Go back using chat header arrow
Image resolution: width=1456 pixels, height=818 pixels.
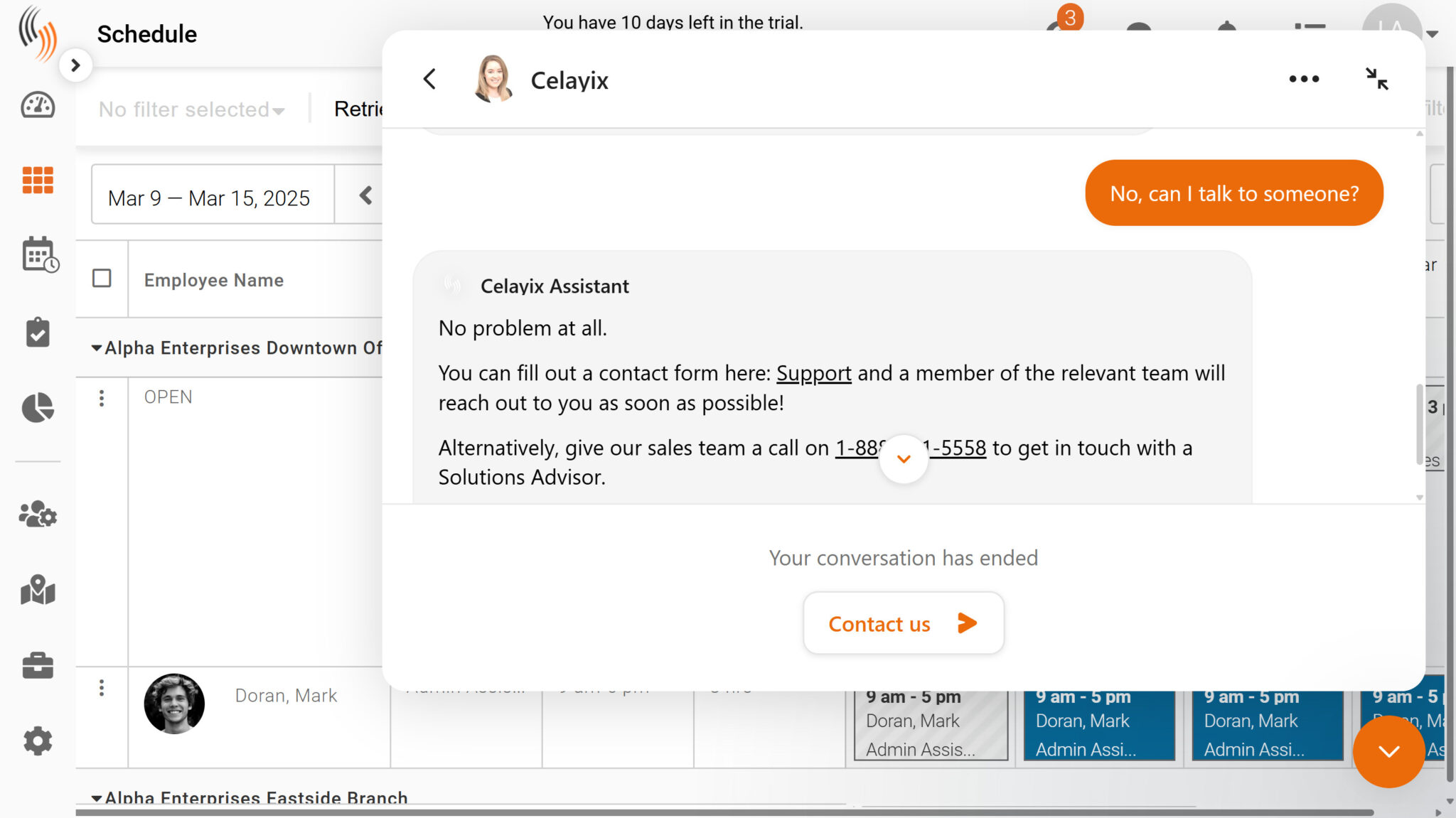(x=429, y=79)
